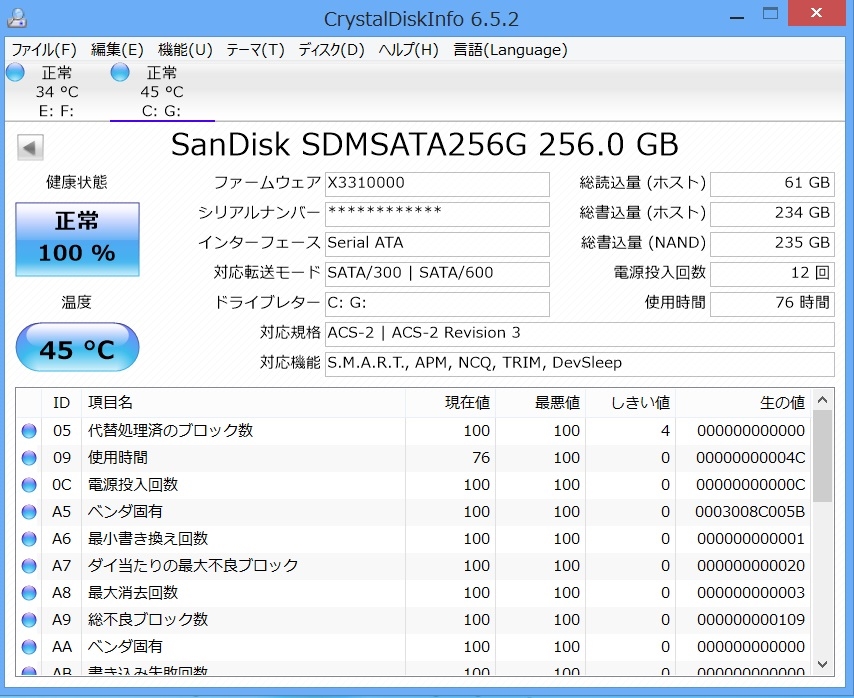Select row 代替処理済のブロック数
Viewport: 854px width, 698px height.
pos(413,431)
